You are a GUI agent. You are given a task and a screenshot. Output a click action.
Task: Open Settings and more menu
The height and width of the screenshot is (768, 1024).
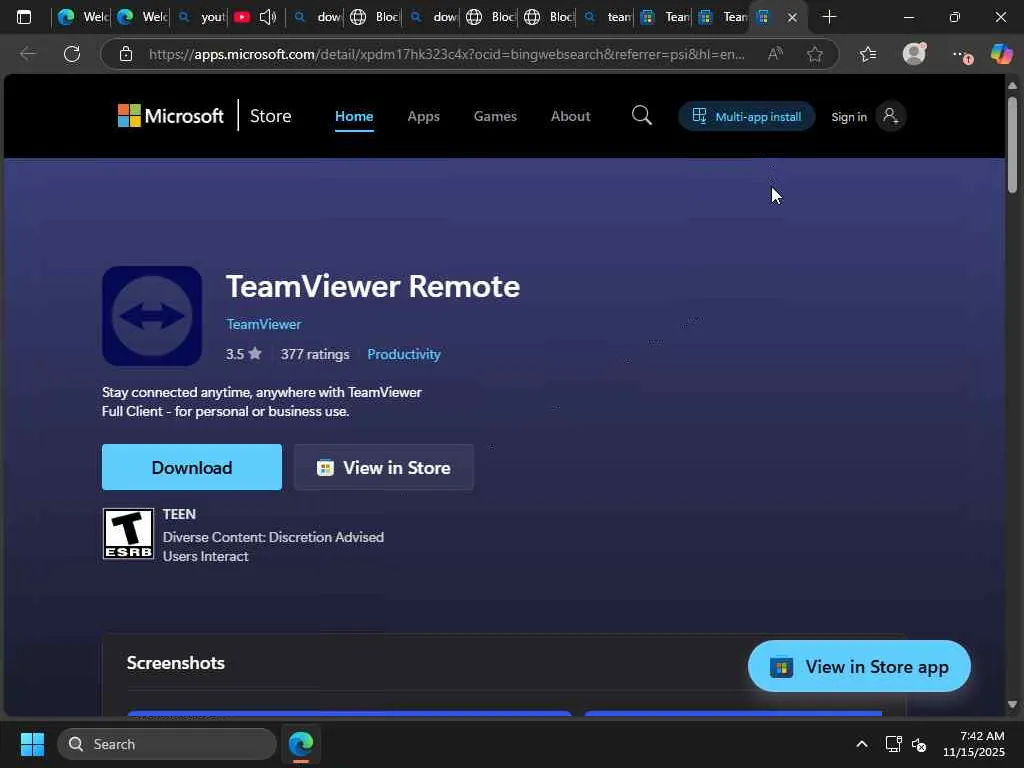pyautogui.click(x=961, y=55)
